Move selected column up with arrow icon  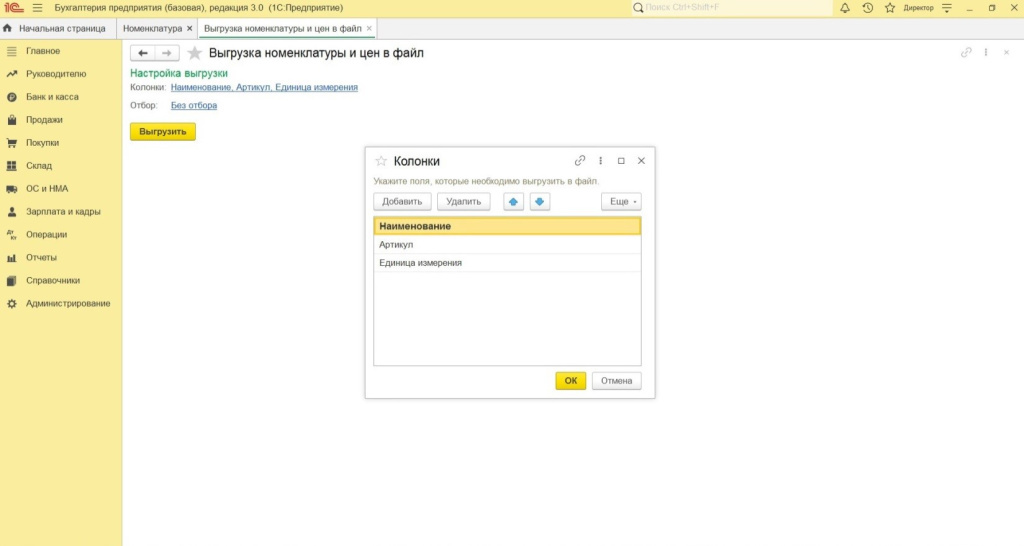(513, 202)
